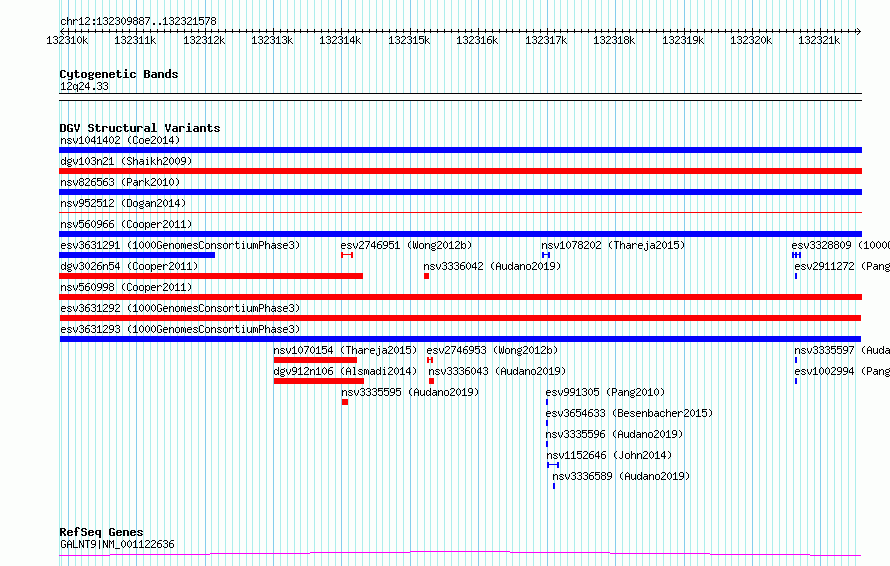890x566 pixels.
Task: Click the esv2911272 variant label
Action: pyautogui.click(x=842, y=266)
